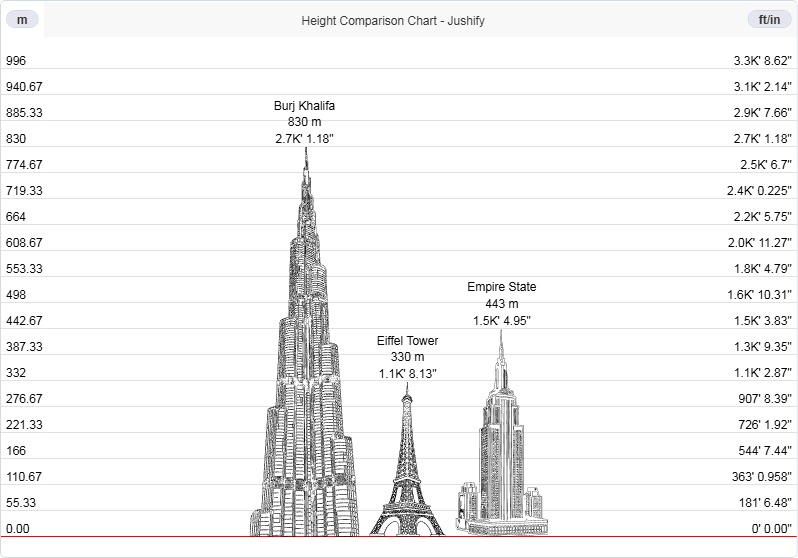Click the 443 m height label

(502, 304)
